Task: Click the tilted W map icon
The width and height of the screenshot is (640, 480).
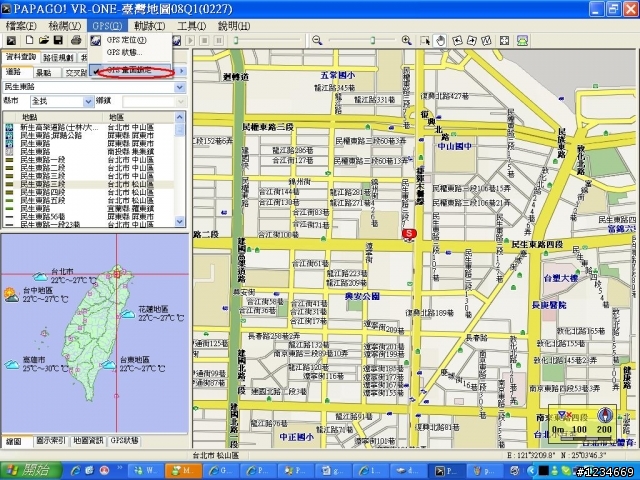Action: click(x=486, y=40)
